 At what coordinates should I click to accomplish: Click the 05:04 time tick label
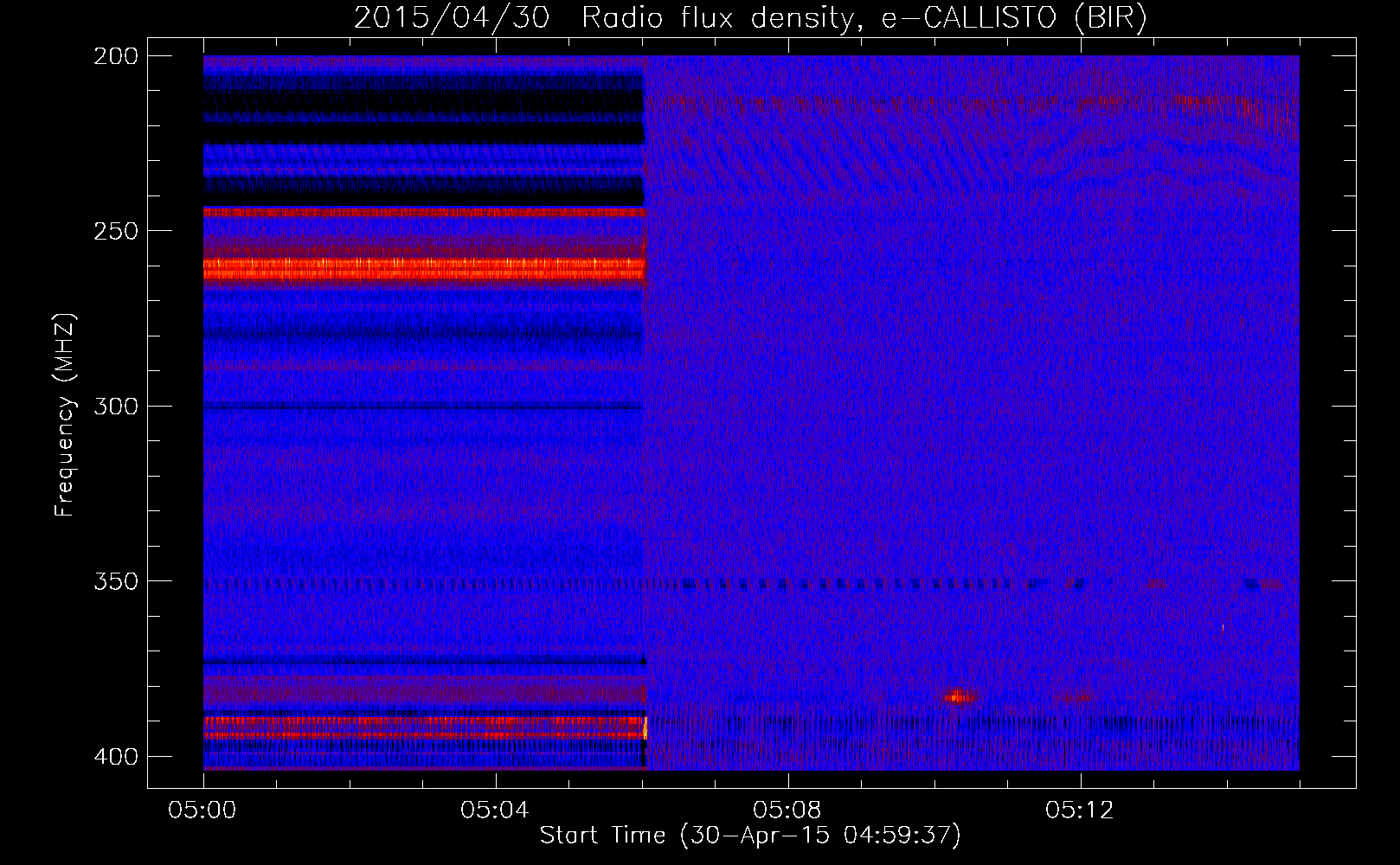[495, 811]
